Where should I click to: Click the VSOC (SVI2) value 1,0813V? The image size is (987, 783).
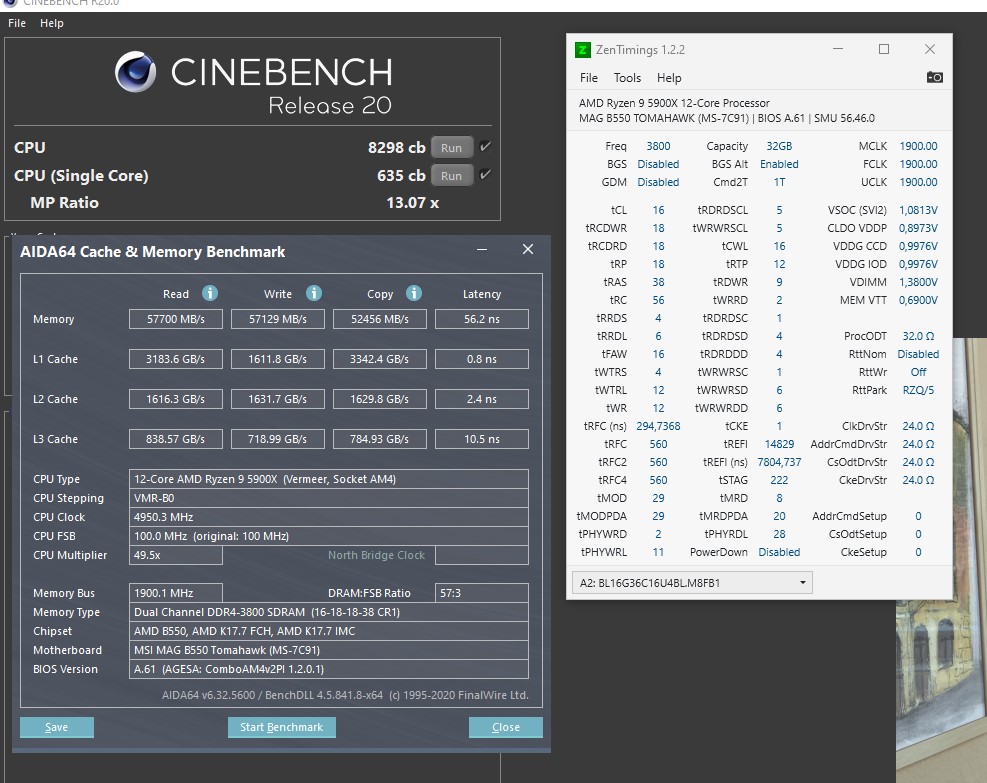918,210
